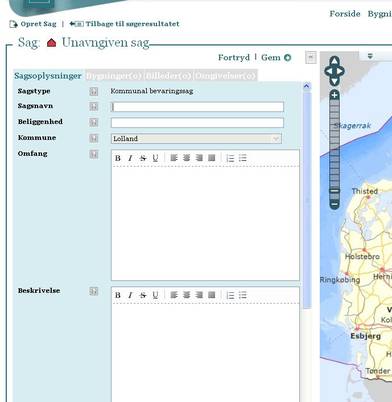Screen dimensions: 392x402
Task: Go back via Tilbage til søgeresultatet
Action: 124,24
